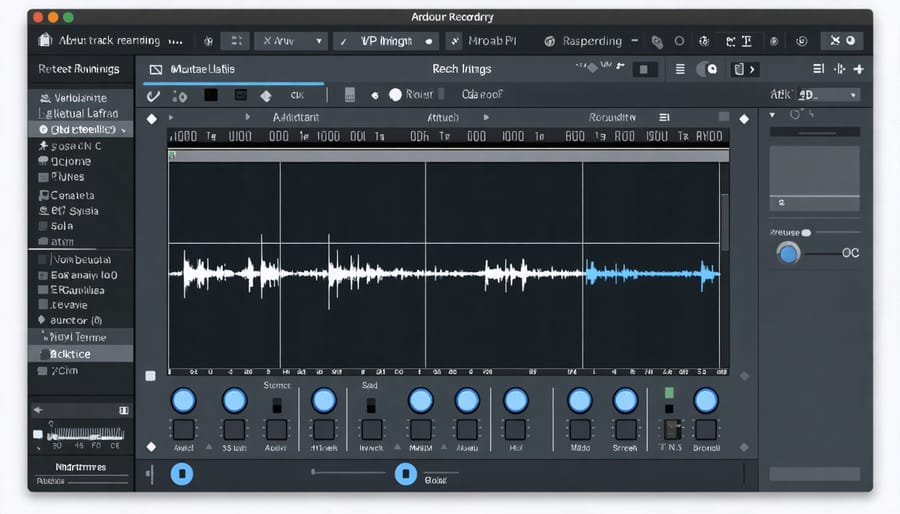Click the first small triangle in the timeline header row
The height and width of the screenshot is (514, 900).
coord(171,117)
